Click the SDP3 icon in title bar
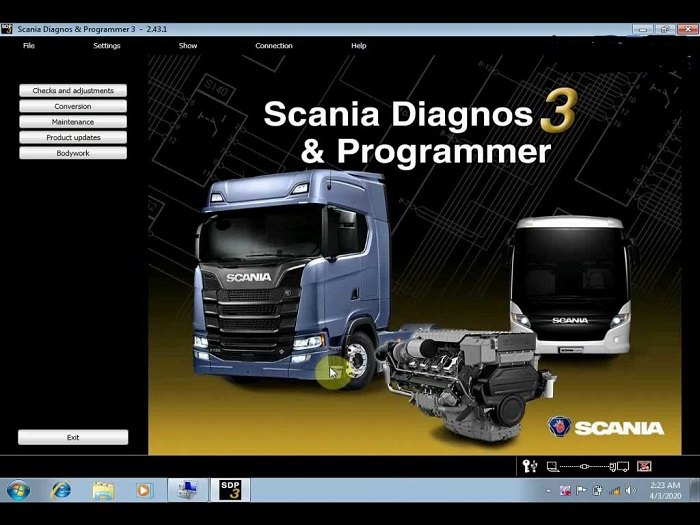 tap(7, 29)
